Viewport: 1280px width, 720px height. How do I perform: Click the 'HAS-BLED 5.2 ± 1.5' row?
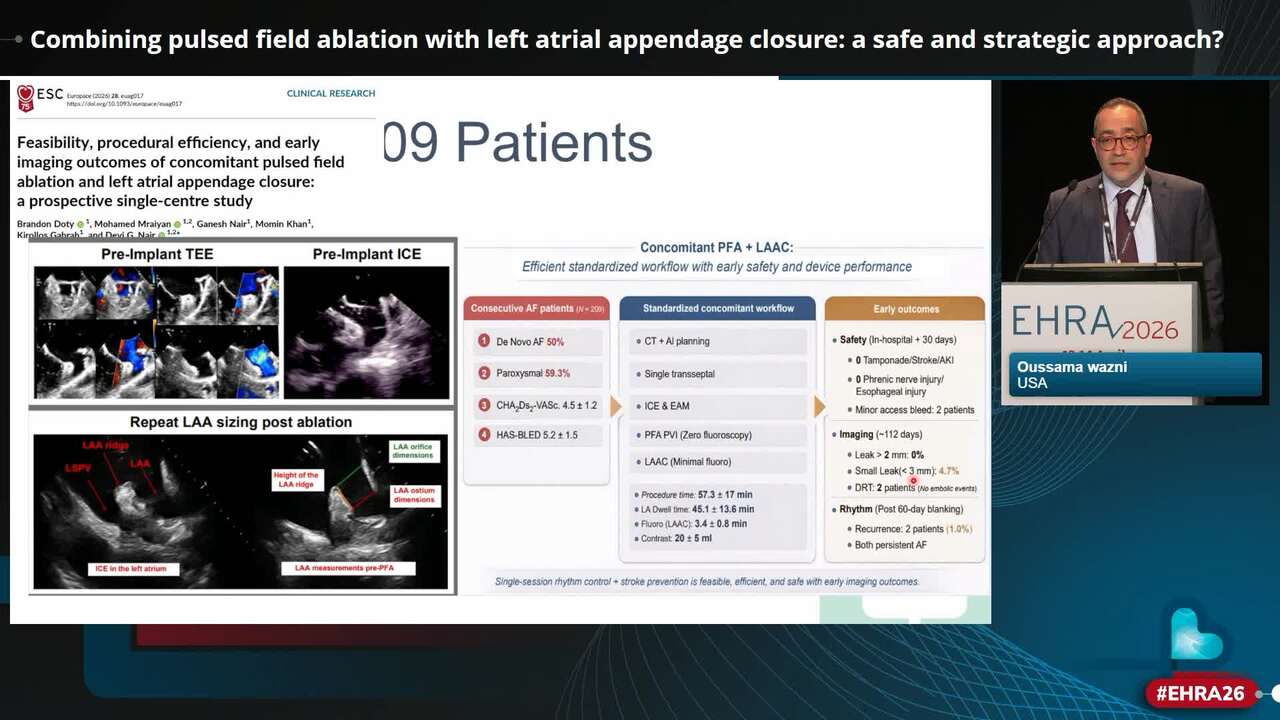tap(536, 435)
